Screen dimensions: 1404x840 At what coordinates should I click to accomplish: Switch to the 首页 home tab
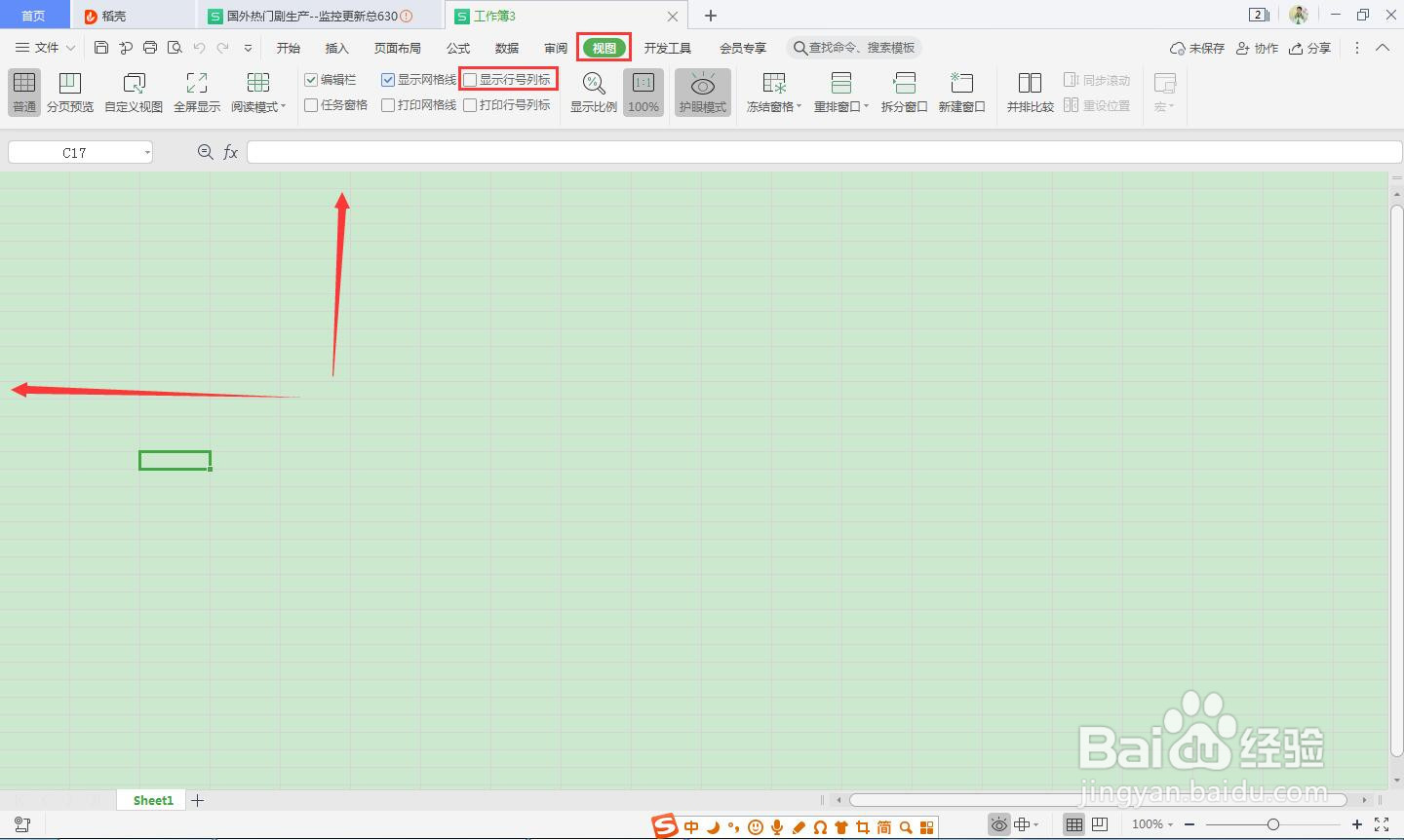[x=34, y=16]
